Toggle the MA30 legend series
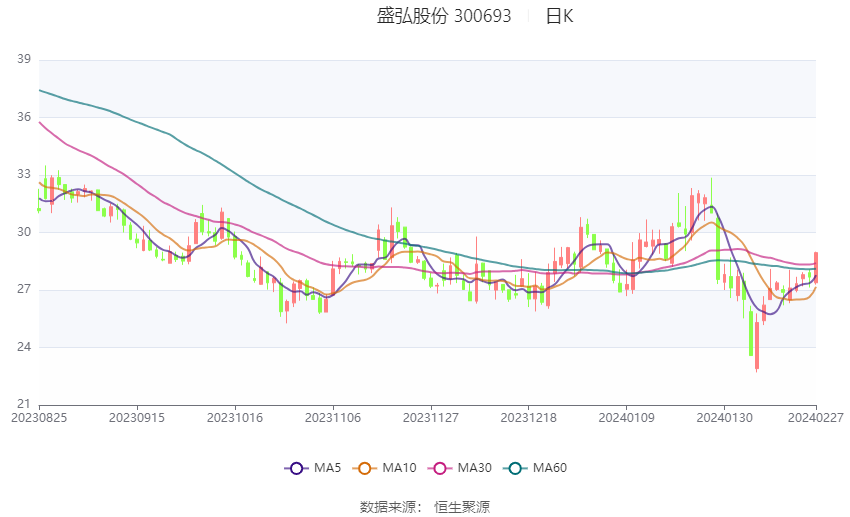Viewport: 850px width, 517px height. click(x=460, y=468)
